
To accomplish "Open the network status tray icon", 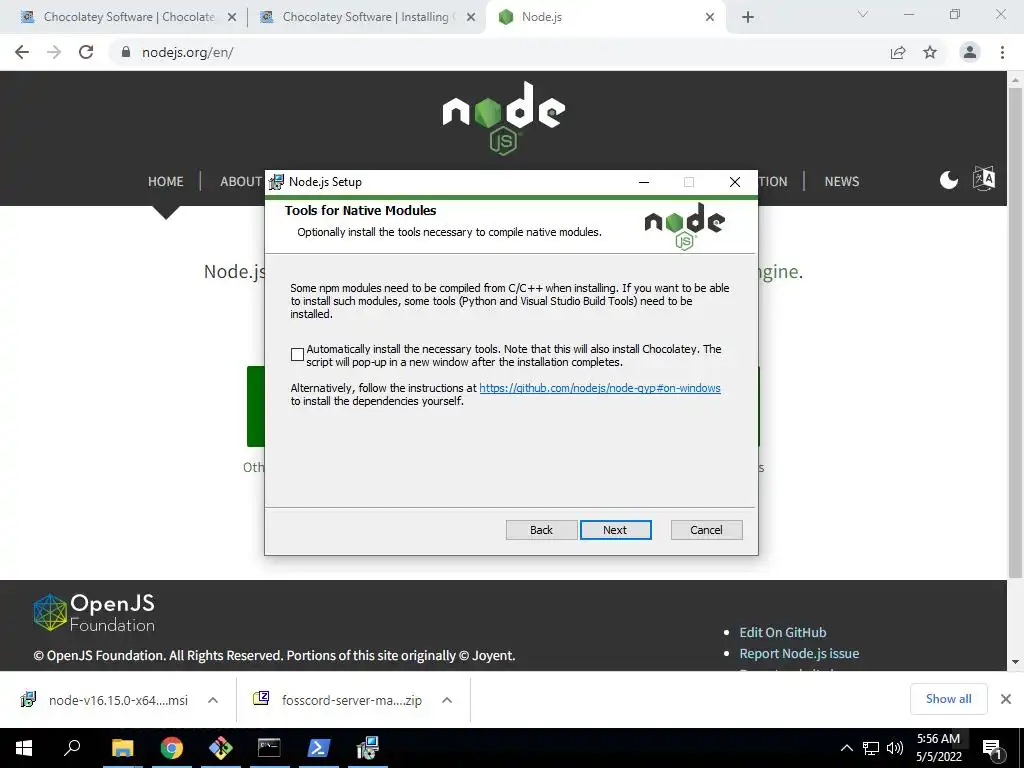I will (x=871, y=748).
